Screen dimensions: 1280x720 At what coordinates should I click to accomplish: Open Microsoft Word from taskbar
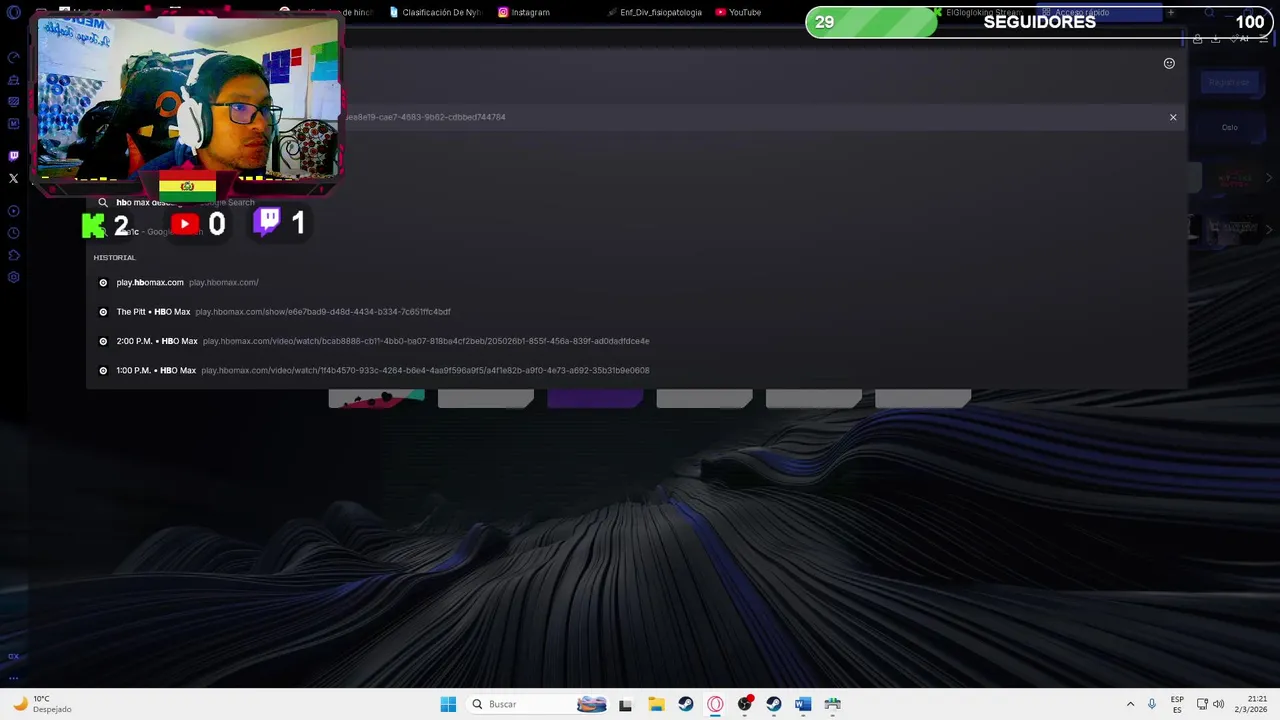pyautogui.click(x=802, y=704)
